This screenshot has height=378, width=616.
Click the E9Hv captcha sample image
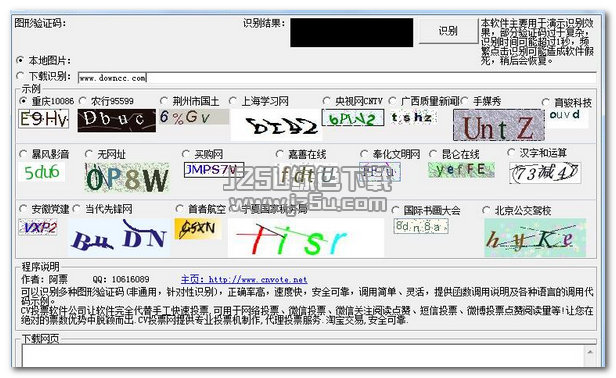coord(44,119)
